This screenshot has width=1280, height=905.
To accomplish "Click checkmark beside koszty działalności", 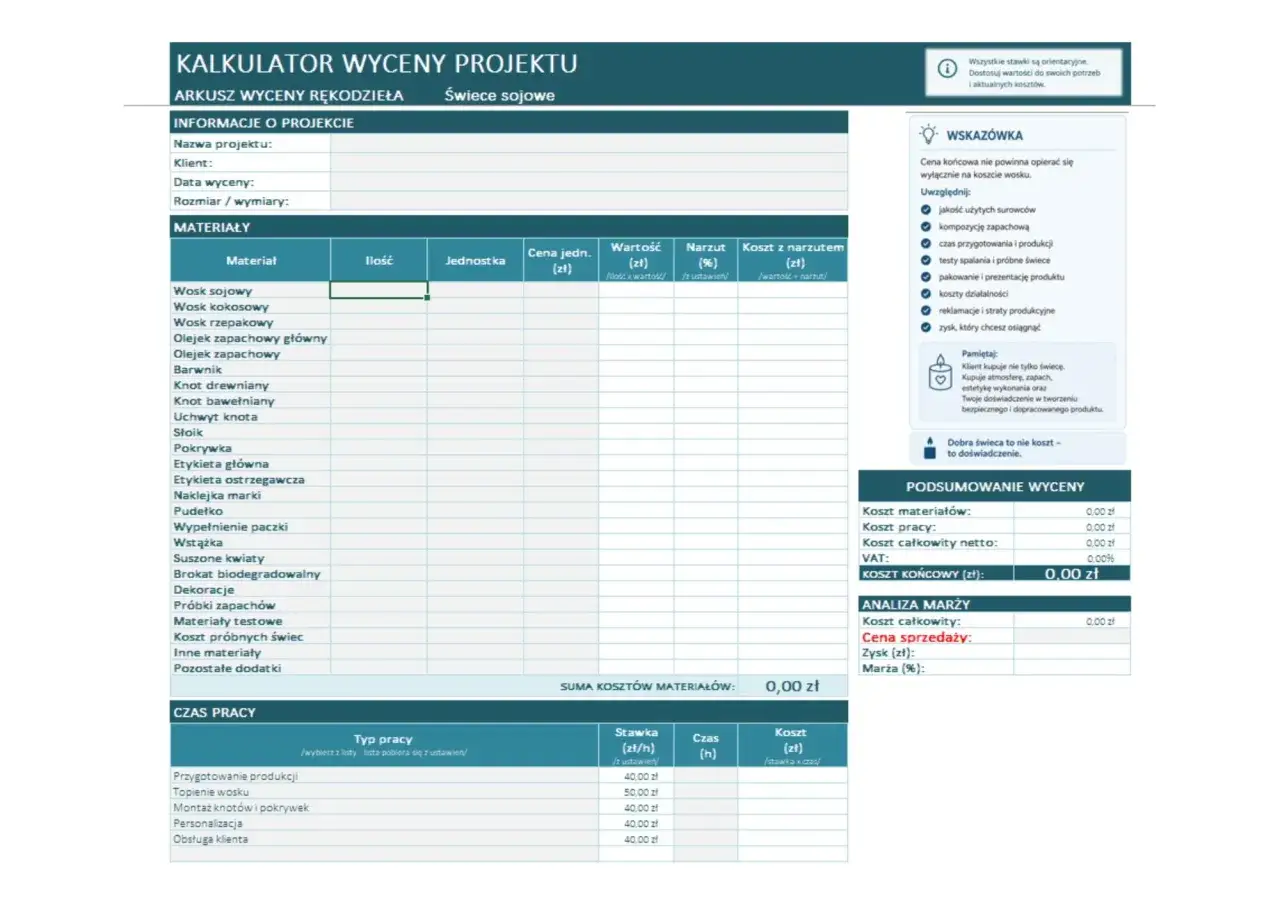I will tap(926, 294).
